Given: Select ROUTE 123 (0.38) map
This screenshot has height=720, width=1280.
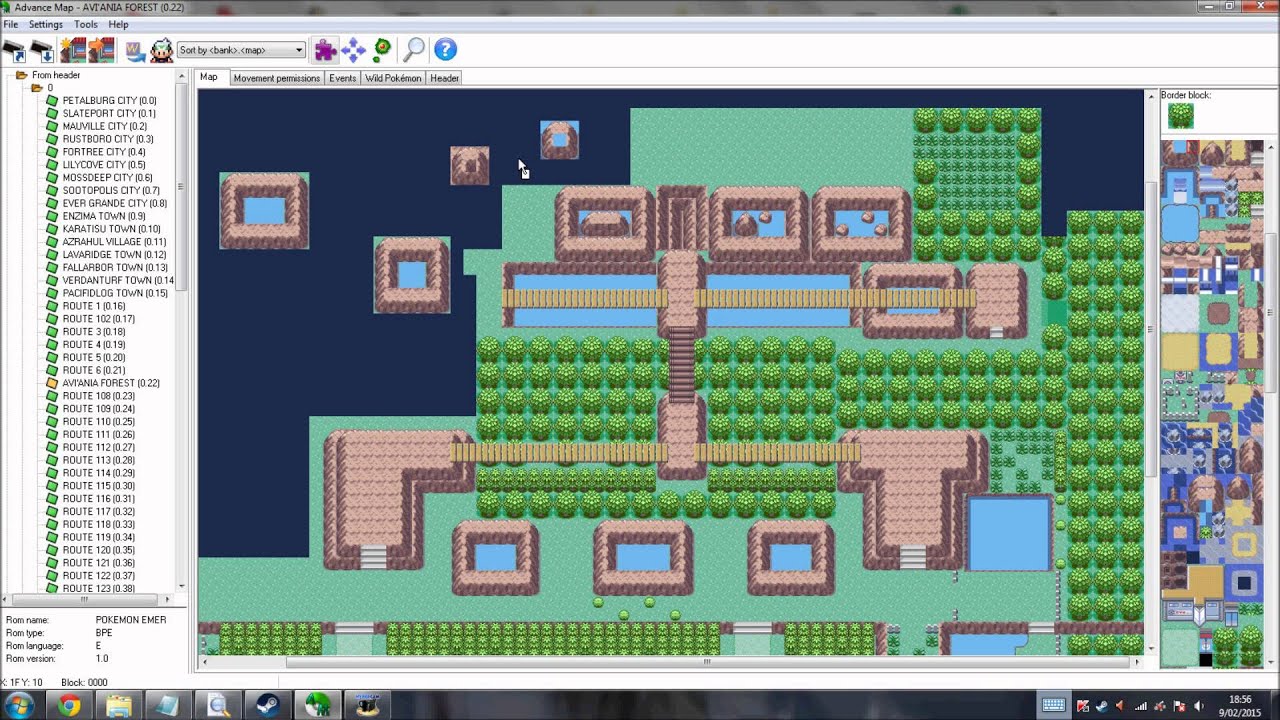Looking at the screenshot, I should [98, 588].
